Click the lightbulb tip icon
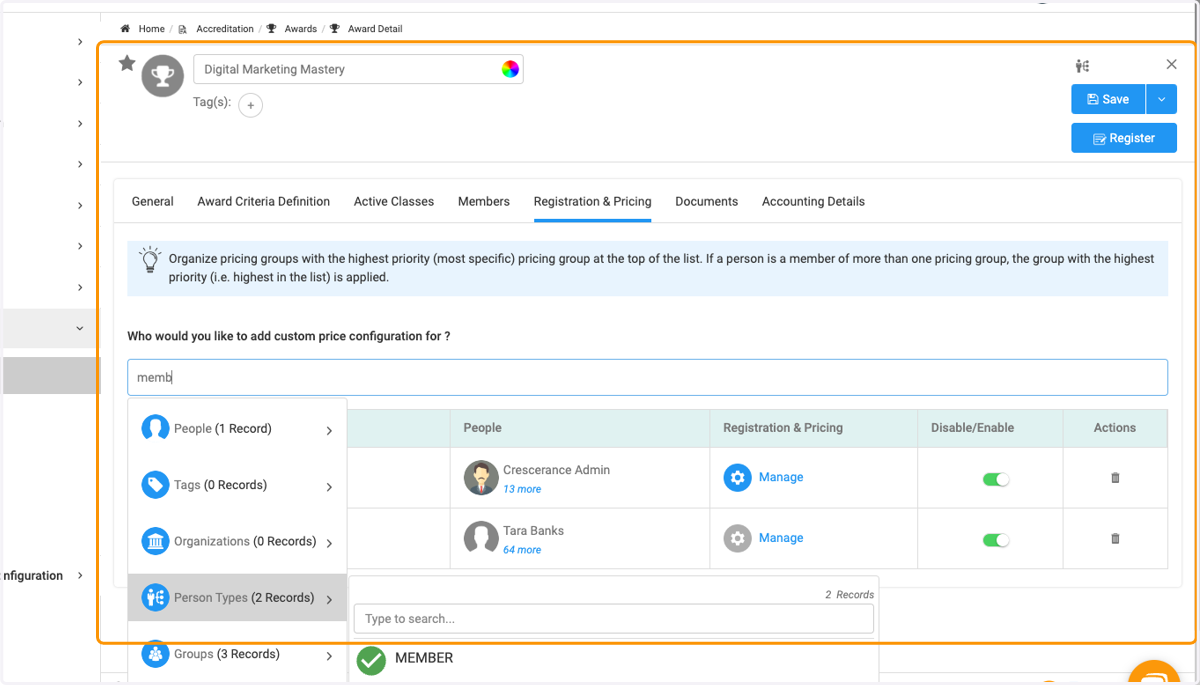Image resolution: width=1200 pixels, height=685 pixels. (150, 260)
